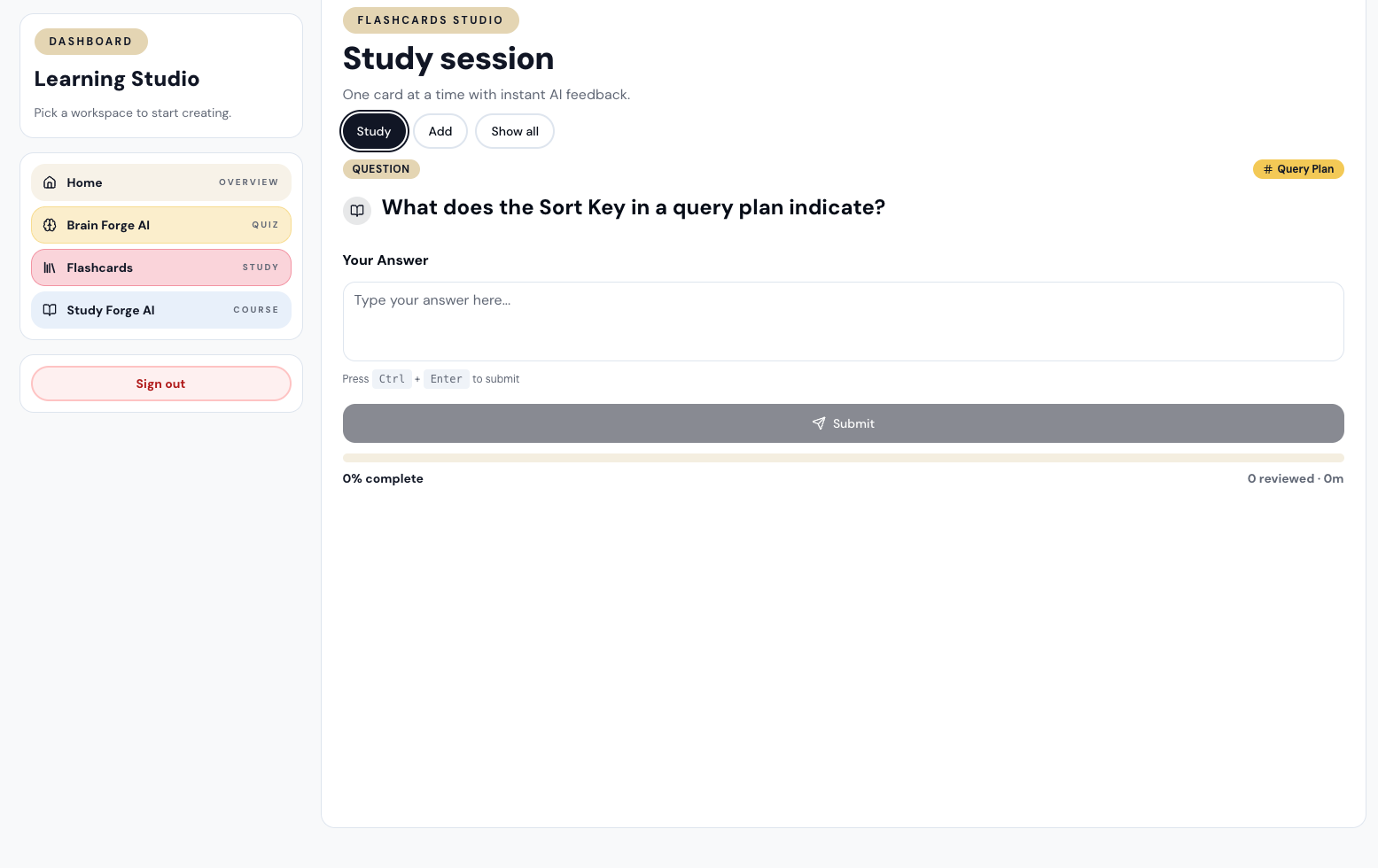Click the Sign out button
Image resolution: width=1378 pixels, height=868 pixels.
[160, 384]
